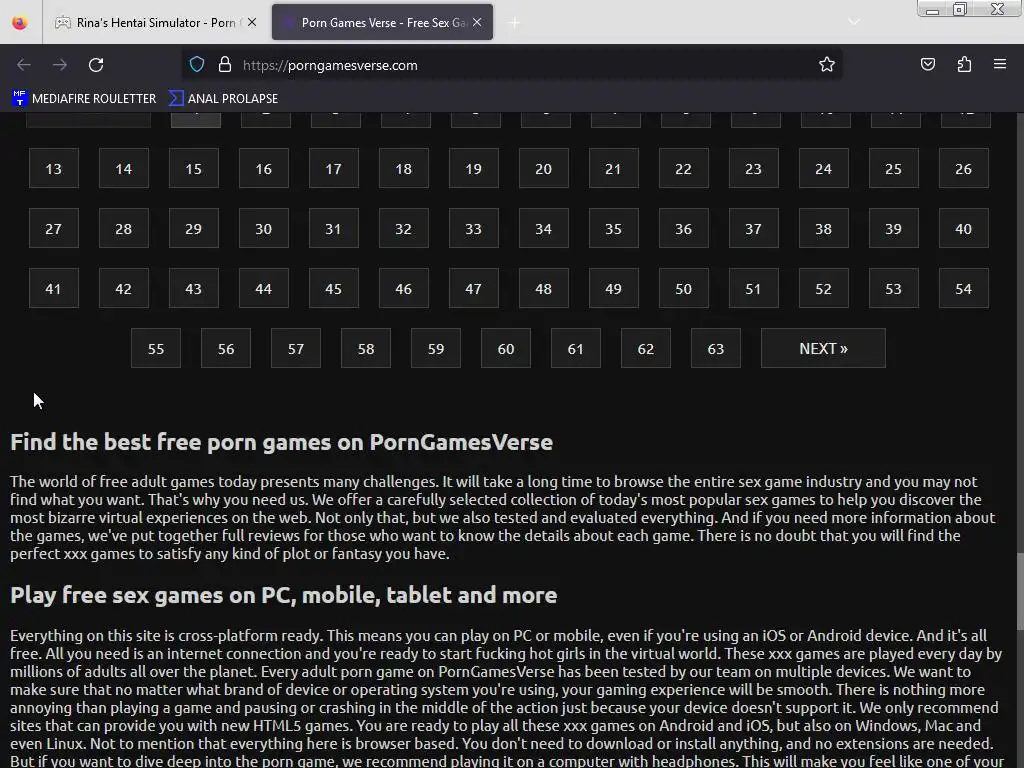Viewport: 1024px width, 768px height.
Task: Click the Firefox logo icon
Action: [20, 22]
